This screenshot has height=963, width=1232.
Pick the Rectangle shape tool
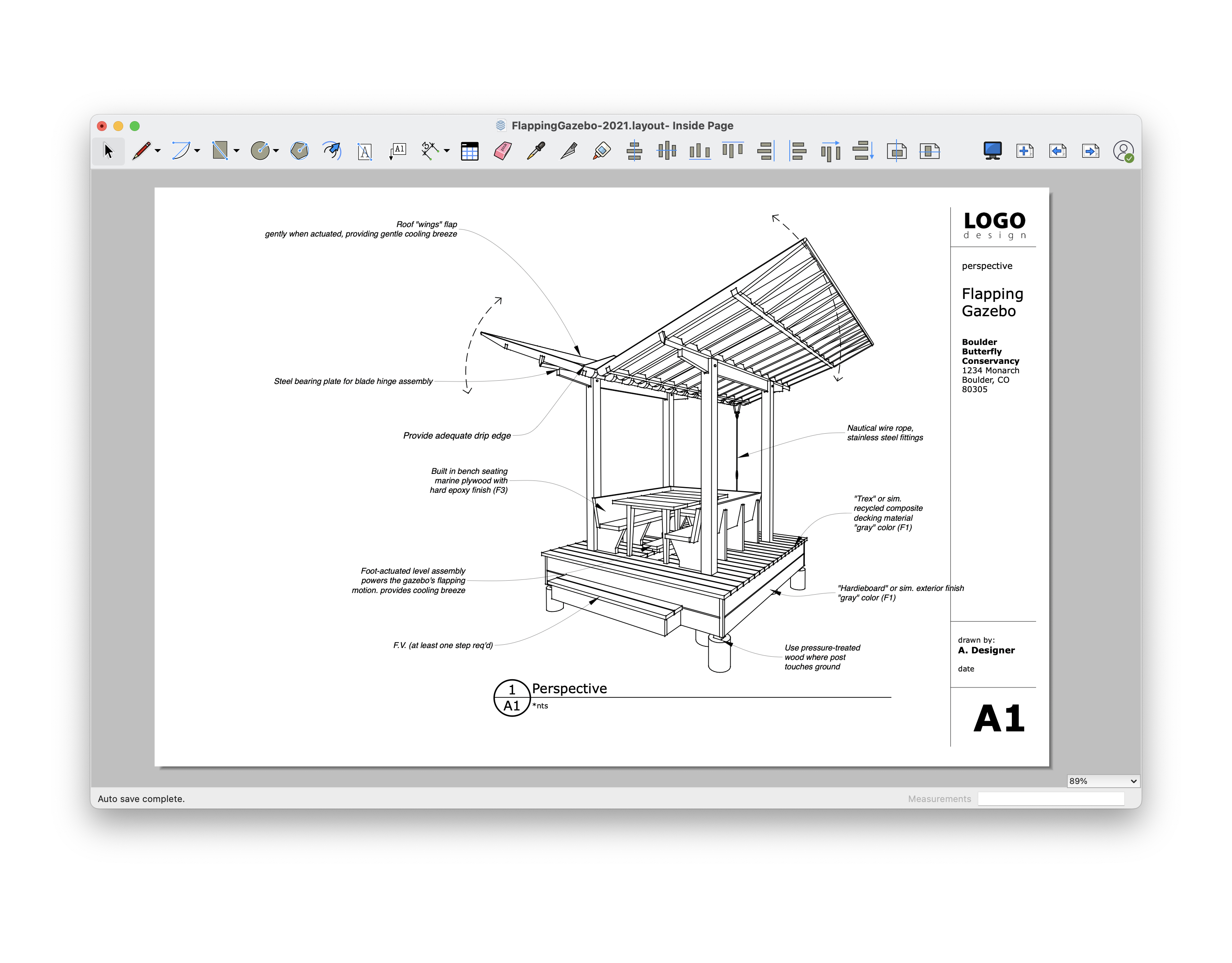click(220, 151)
